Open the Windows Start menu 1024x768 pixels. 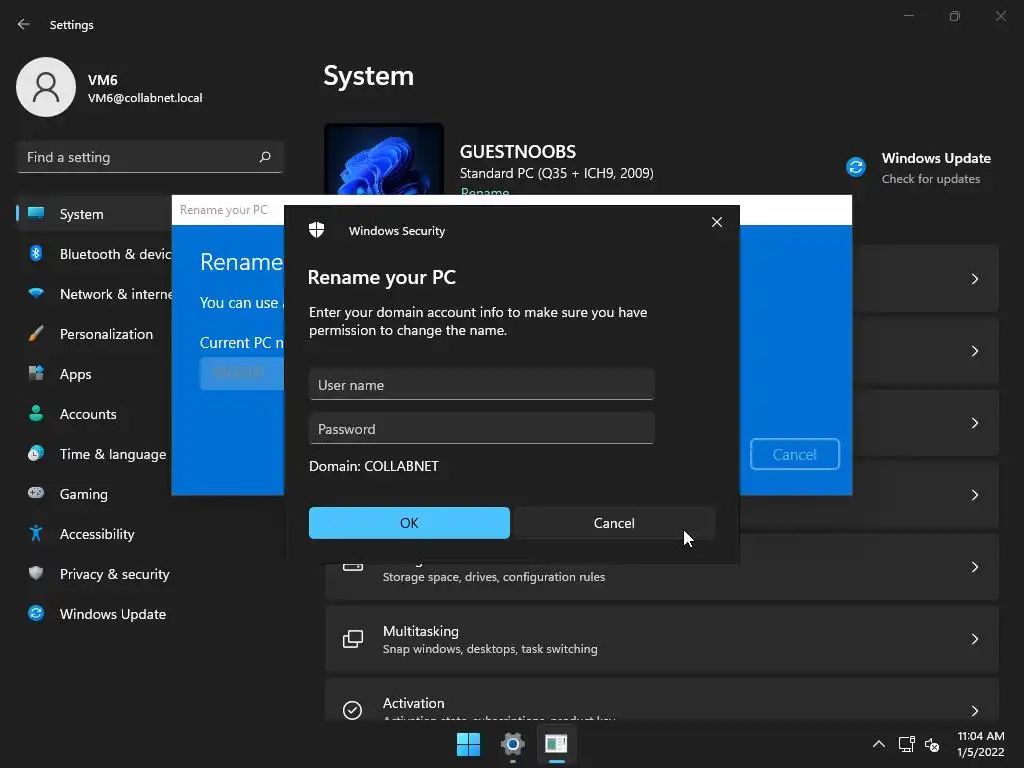point(468,744)
